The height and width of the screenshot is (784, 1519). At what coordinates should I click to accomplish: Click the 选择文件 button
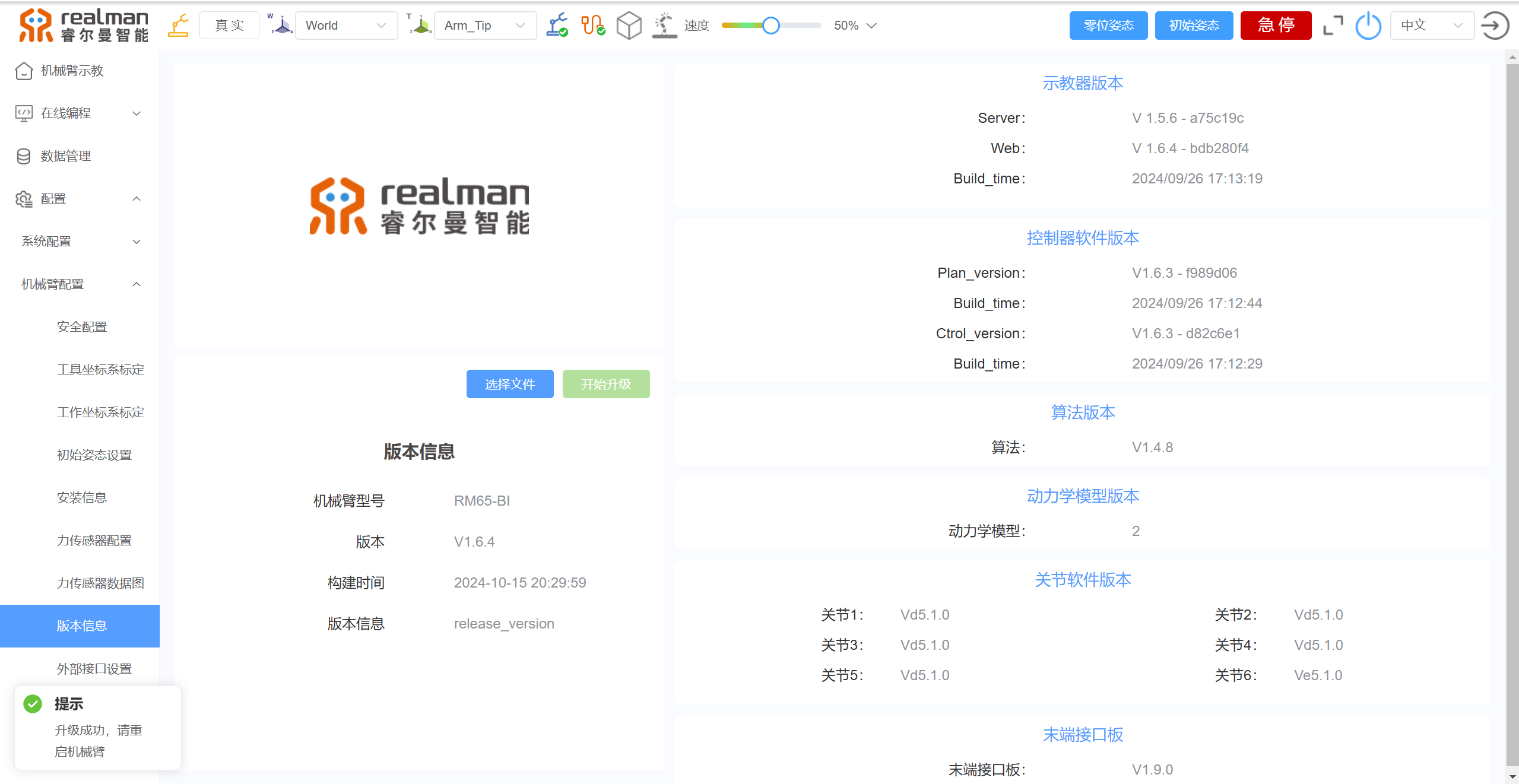509,384
